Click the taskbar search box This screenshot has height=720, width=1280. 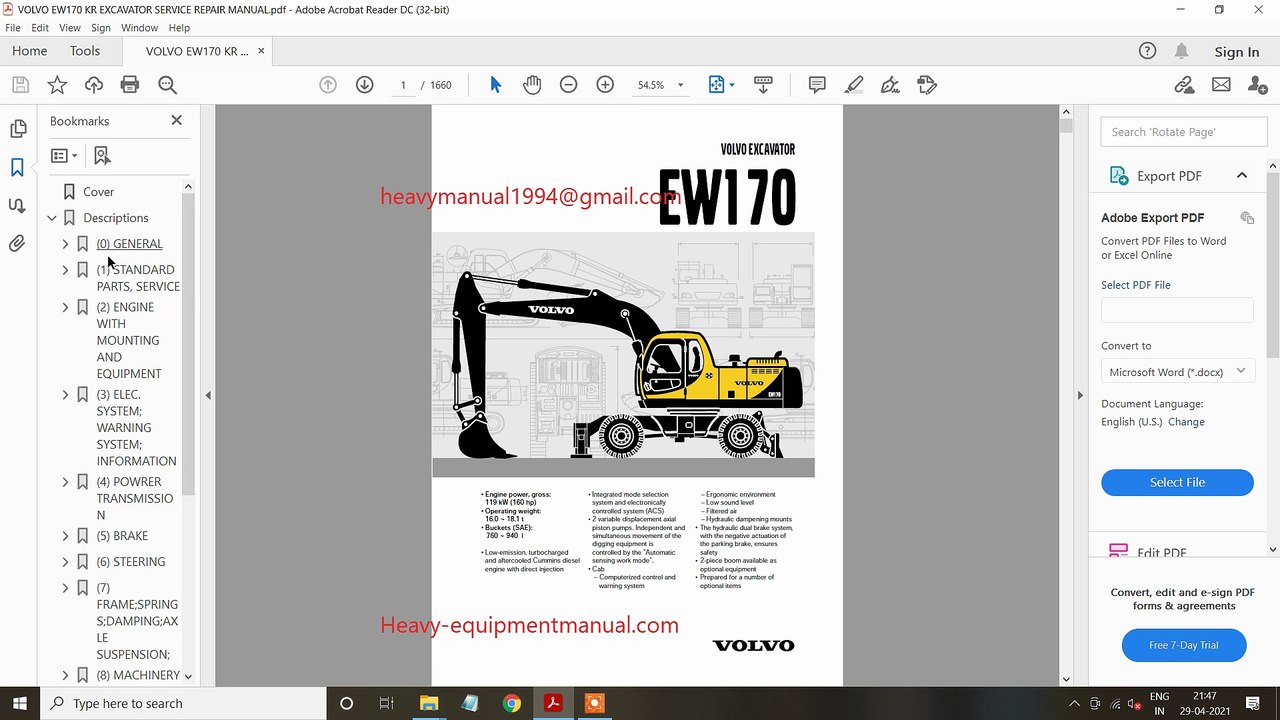[184, 703]
